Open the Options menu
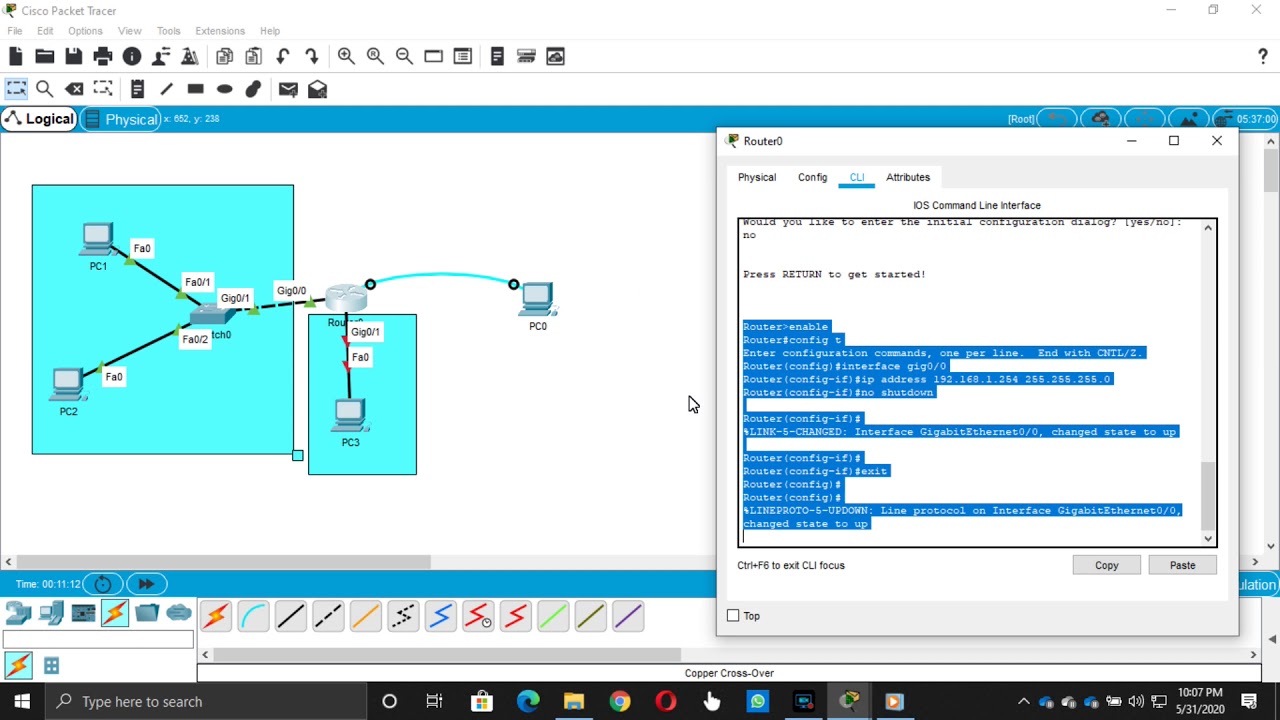Screen dimensions: 1280x720 click(x=85, y=31)
